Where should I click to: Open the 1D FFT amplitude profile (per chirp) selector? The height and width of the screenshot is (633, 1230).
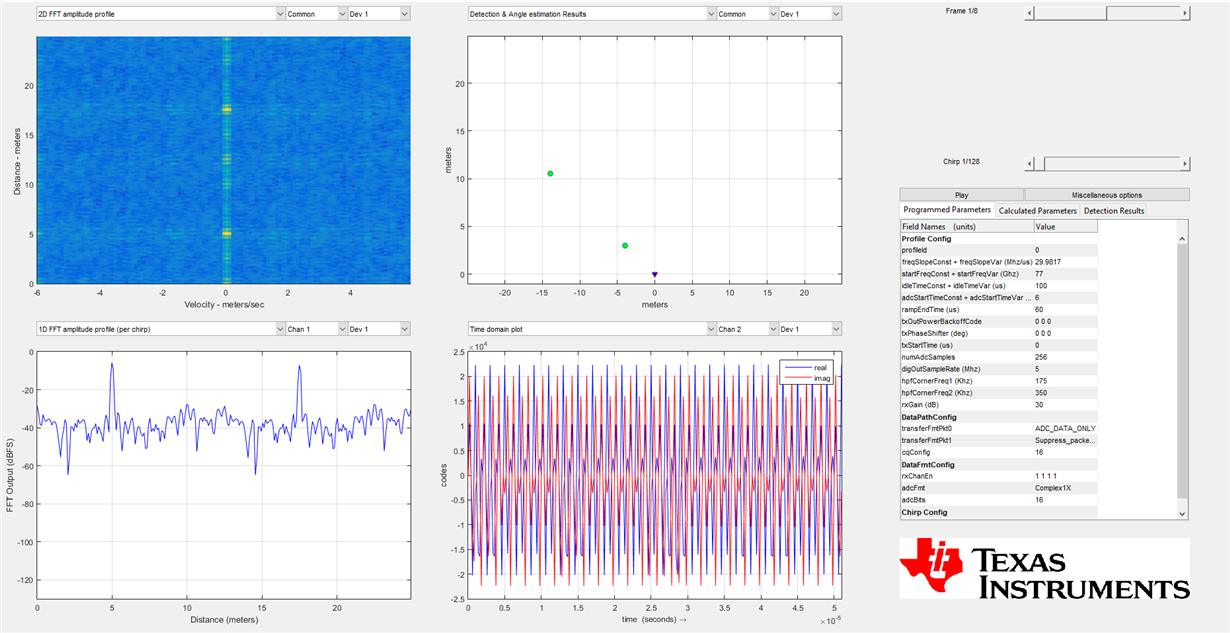point(160,328)
